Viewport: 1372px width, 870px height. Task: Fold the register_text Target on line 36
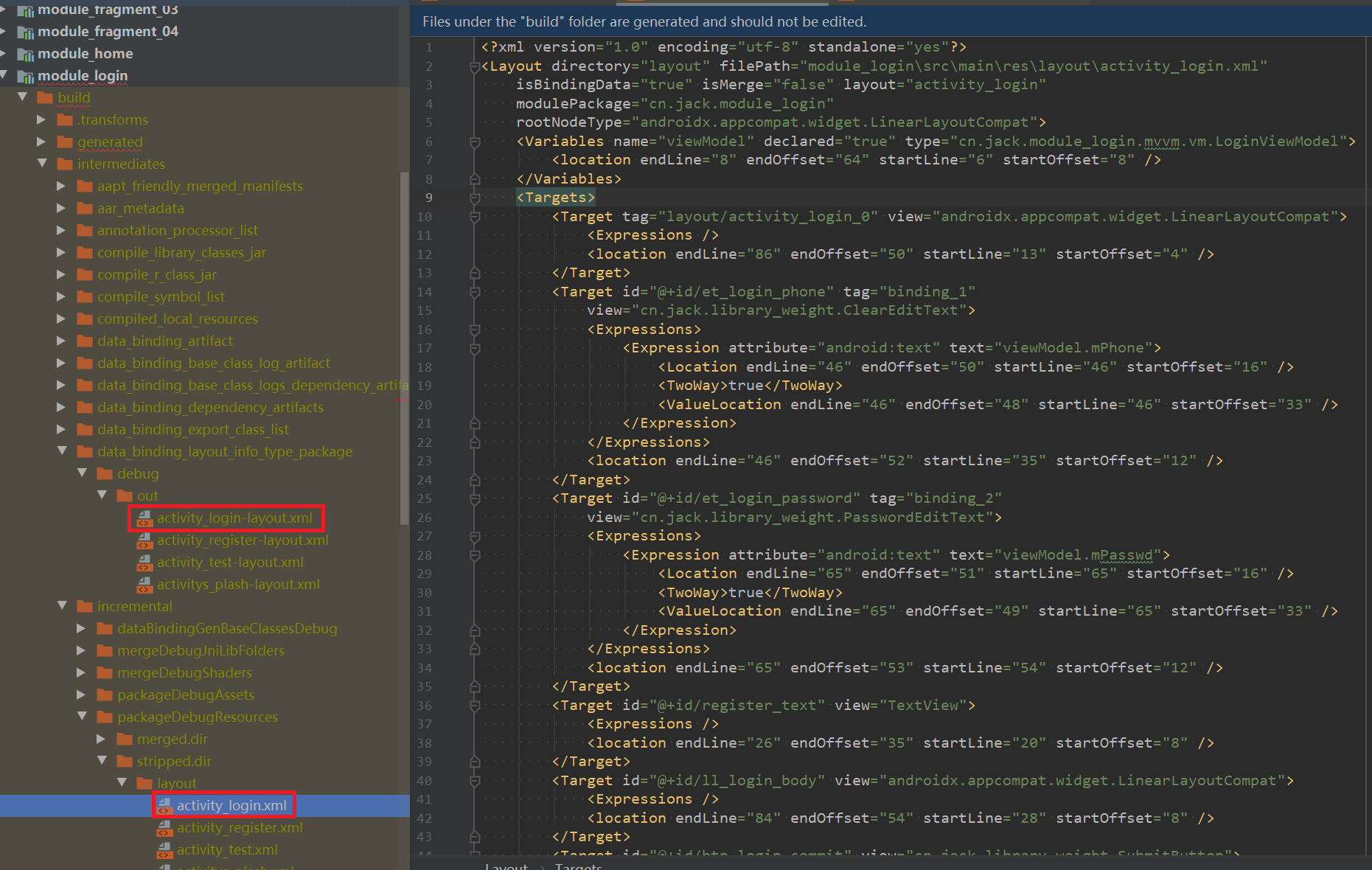(475, 706)
